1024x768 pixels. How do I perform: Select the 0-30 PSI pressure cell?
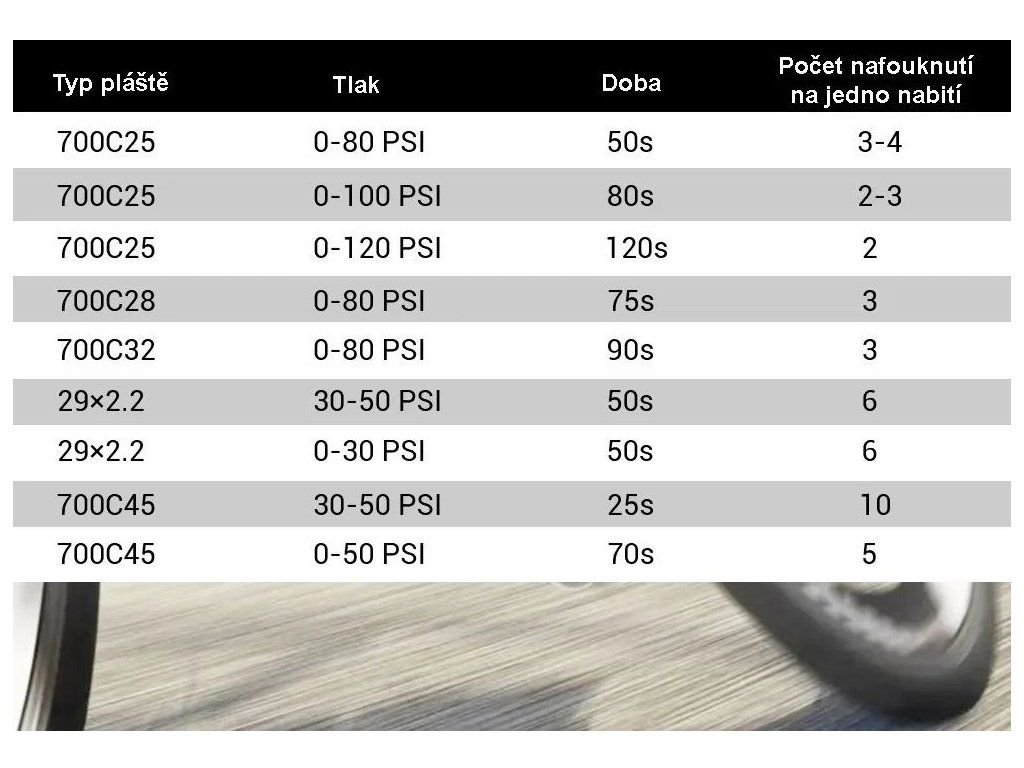point(369,452)
